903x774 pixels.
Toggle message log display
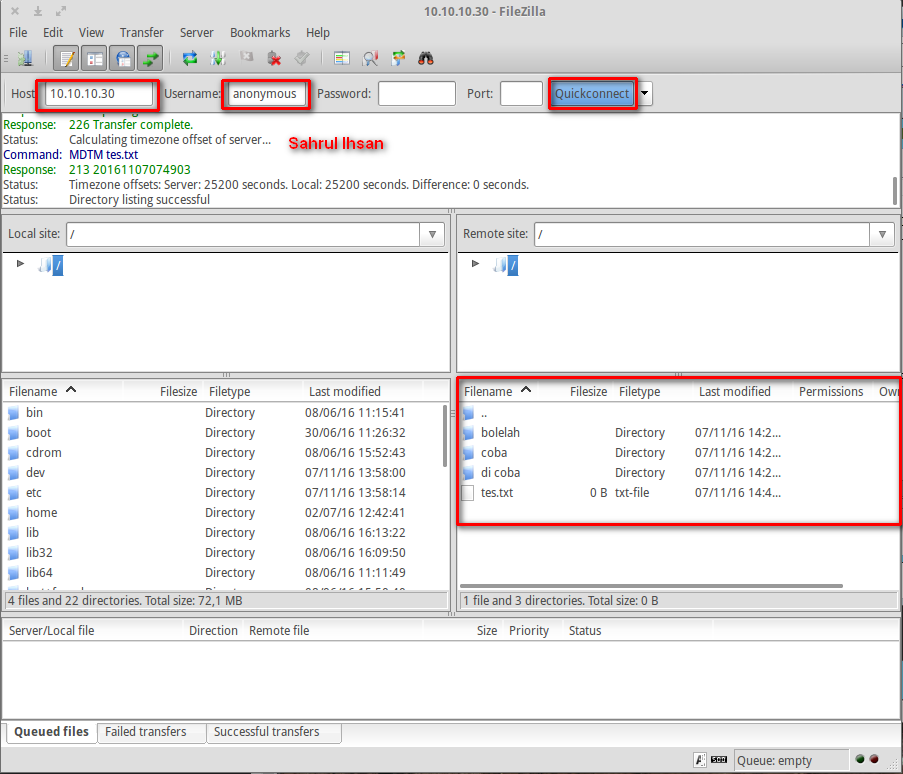click(x=66, y=58)
